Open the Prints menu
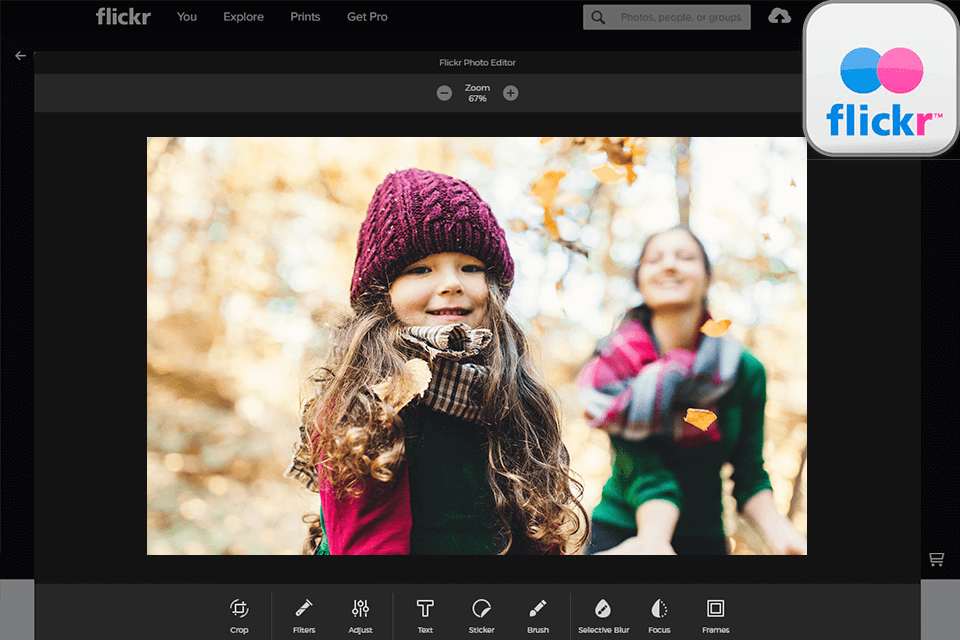 coord(305,17)
